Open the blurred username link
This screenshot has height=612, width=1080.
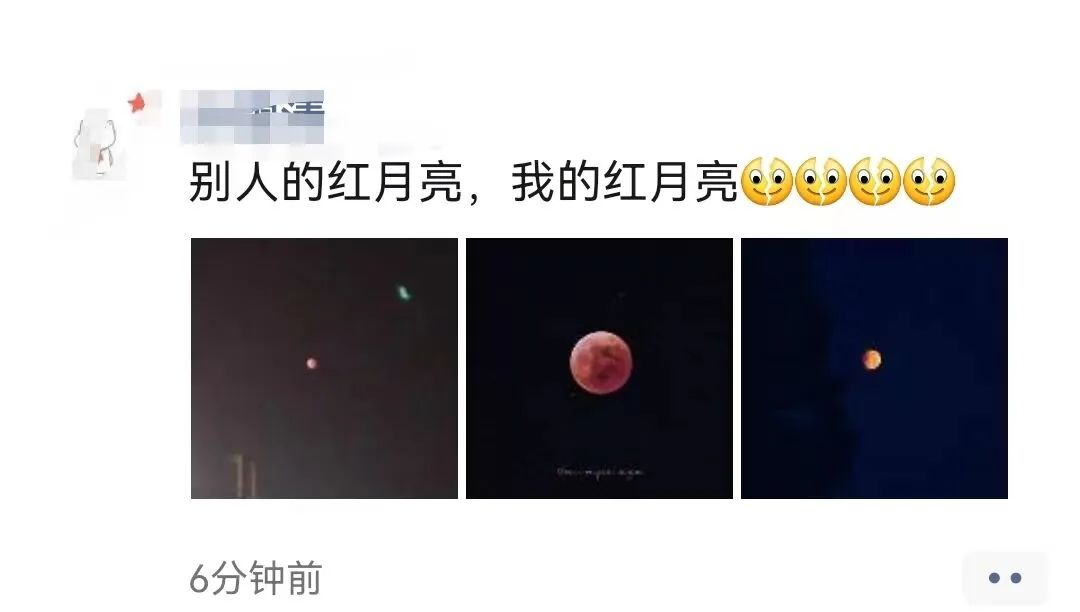pyautogui.click(x=252, y=116)
